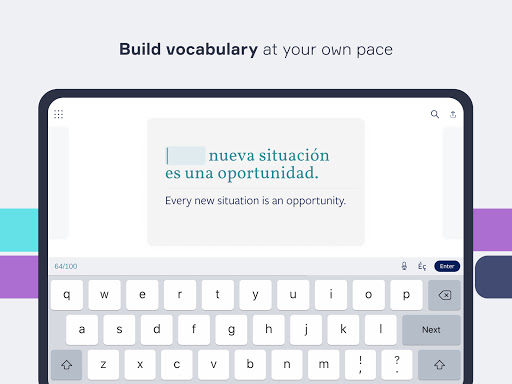This screenshot has height=384, width=512.
Task: Tap the question mark and period key
Action: pyautogui.click(x=397, y=365)
